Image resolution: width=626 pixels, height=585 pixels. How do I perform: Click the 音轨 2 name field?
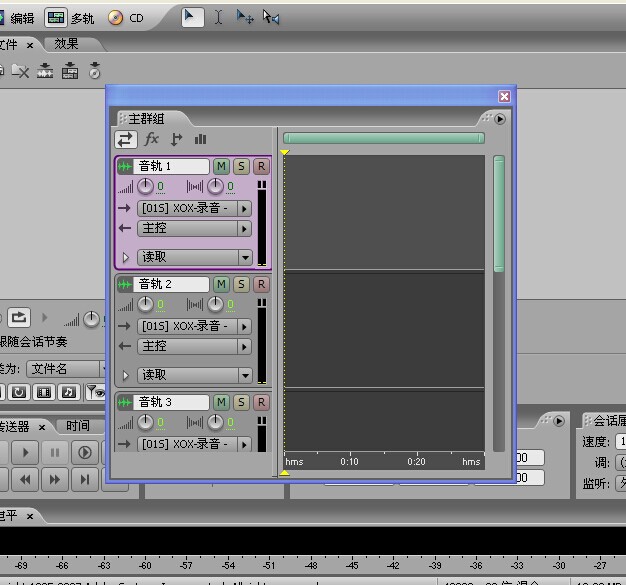point(172,284)
